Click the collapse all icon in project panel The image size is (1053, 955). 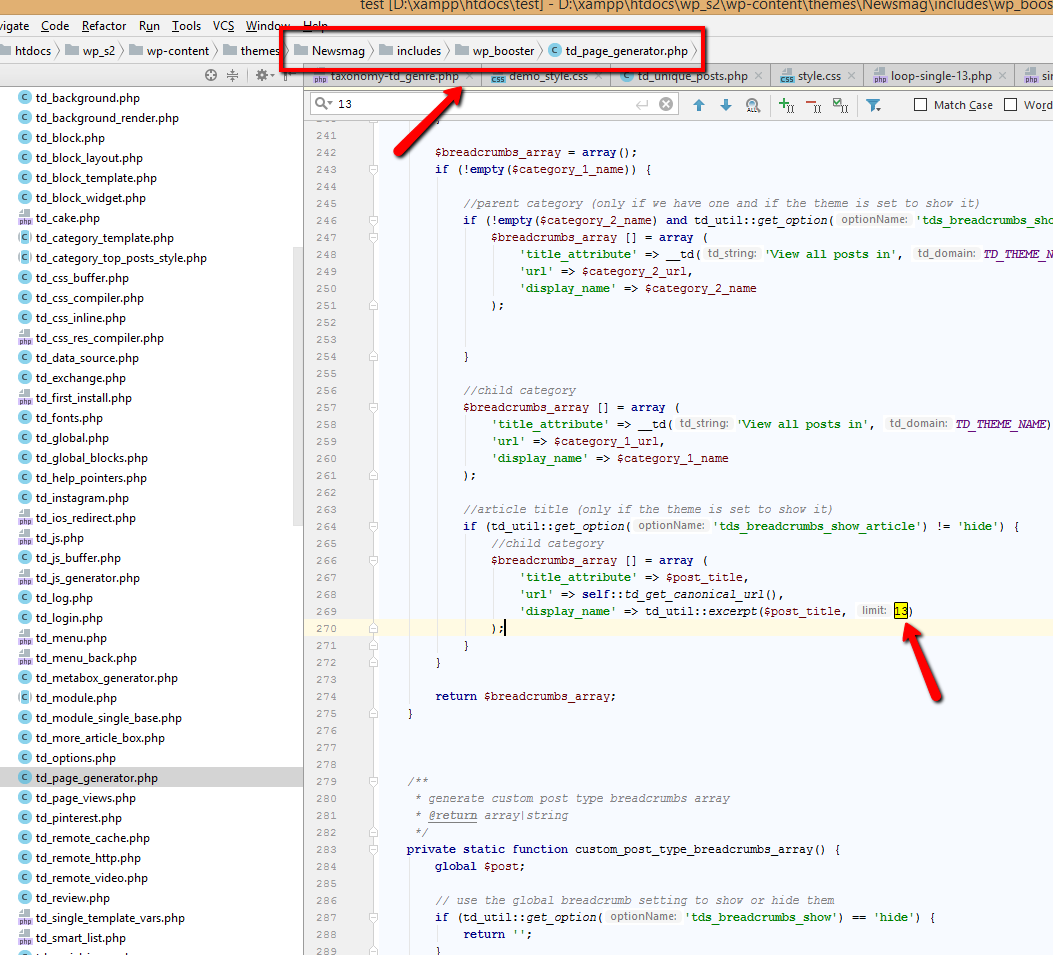pyautogui.click(x=232, y=75)
